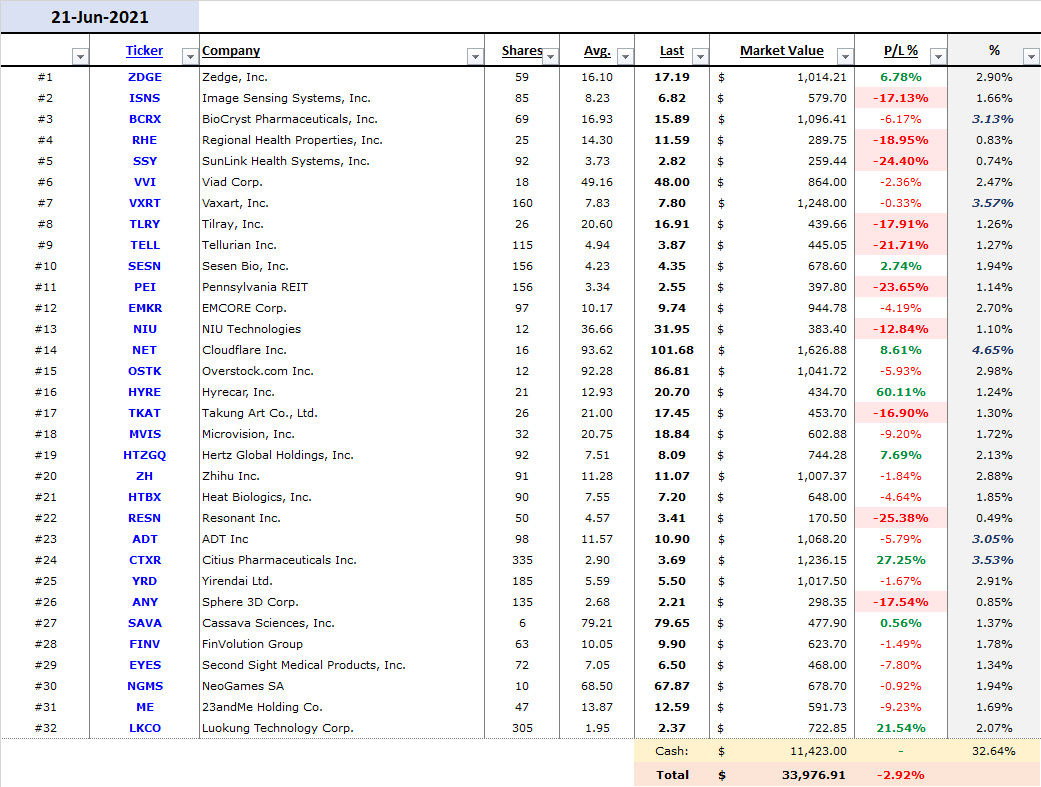The image size is (1041, 787).
Task: Select the Cash label cell
Action: click(x=672, y=751)
